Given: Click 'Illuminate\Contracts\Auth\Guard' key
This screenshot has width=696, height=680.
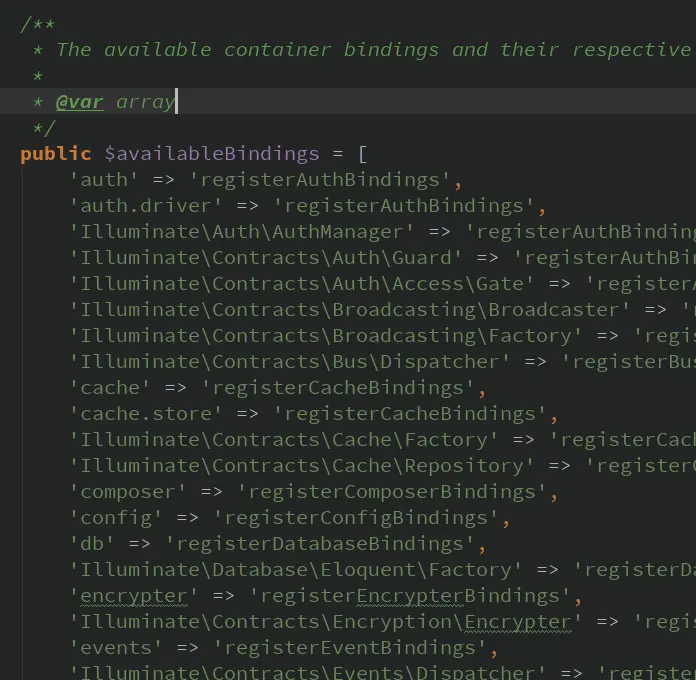Looking at the screenshot, I should [266, 258].
